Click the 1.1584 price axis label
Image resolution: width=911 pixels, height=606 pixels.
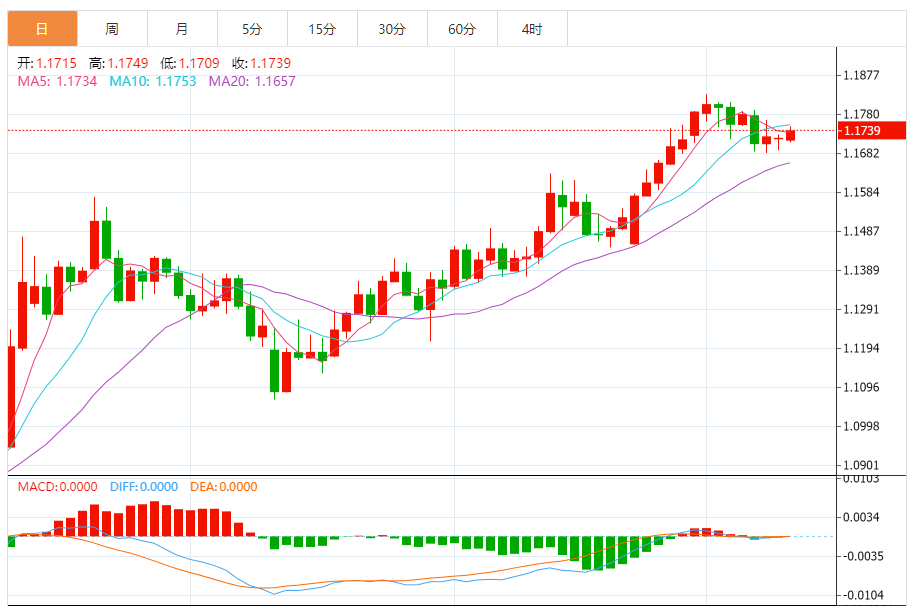coord(861,192)
